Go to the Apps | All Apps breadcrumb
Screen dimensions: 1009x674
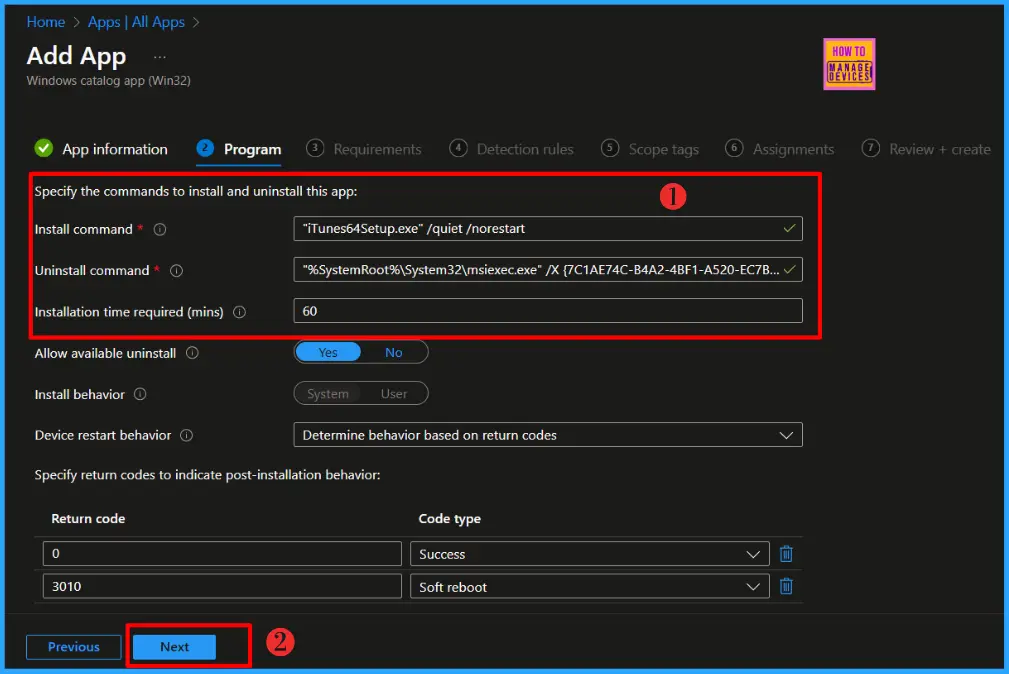(136, 22)
